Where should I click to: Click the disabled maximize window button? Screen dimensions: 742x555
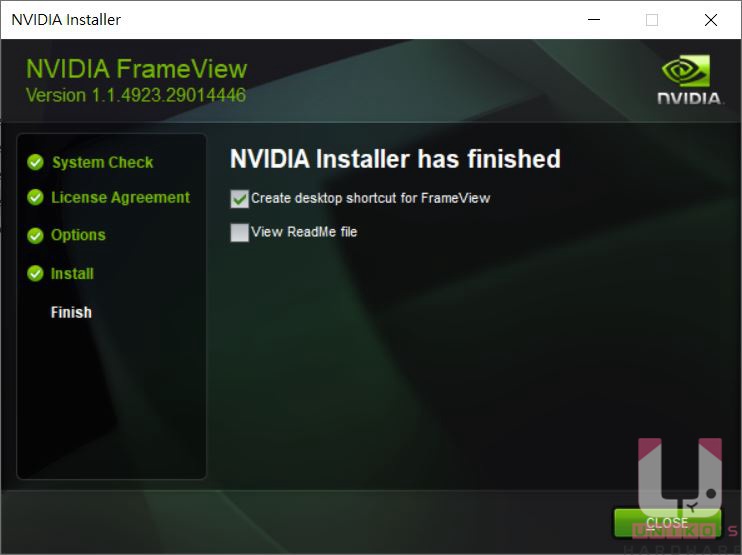coord(652,20)
